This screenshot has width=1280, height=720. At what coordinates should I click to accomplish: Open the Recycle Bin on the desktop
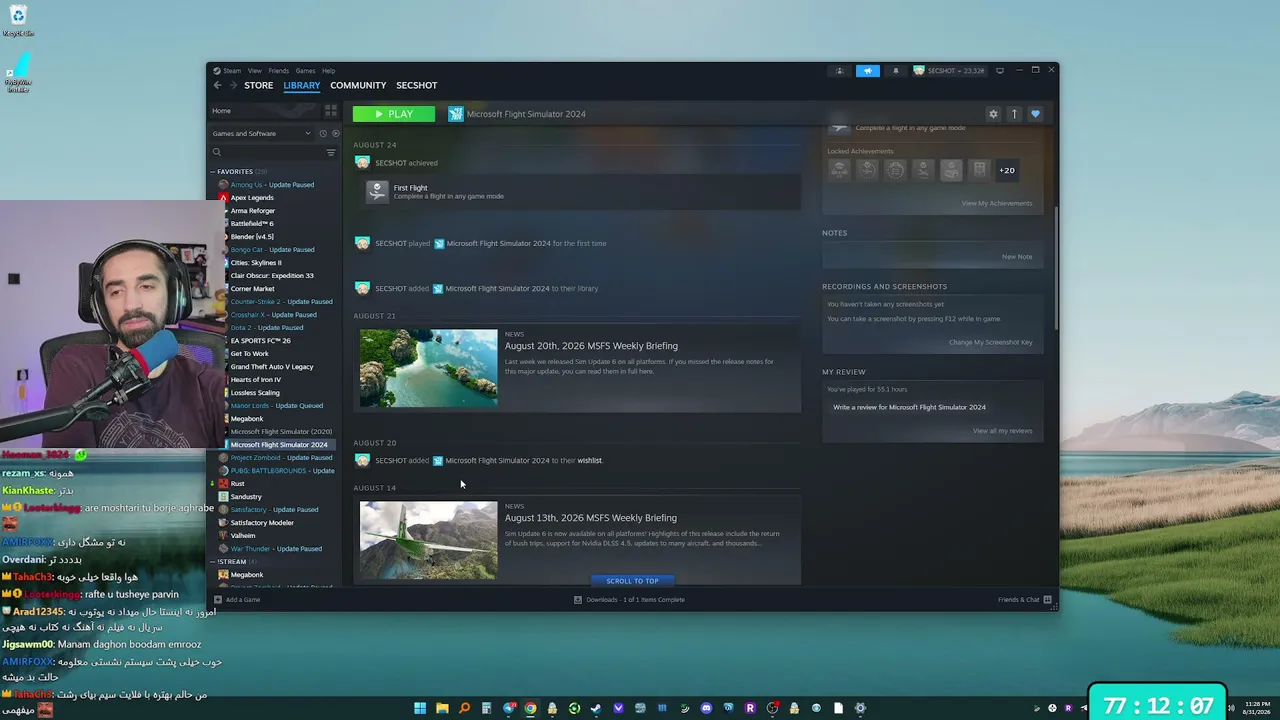tap(18, 20)
